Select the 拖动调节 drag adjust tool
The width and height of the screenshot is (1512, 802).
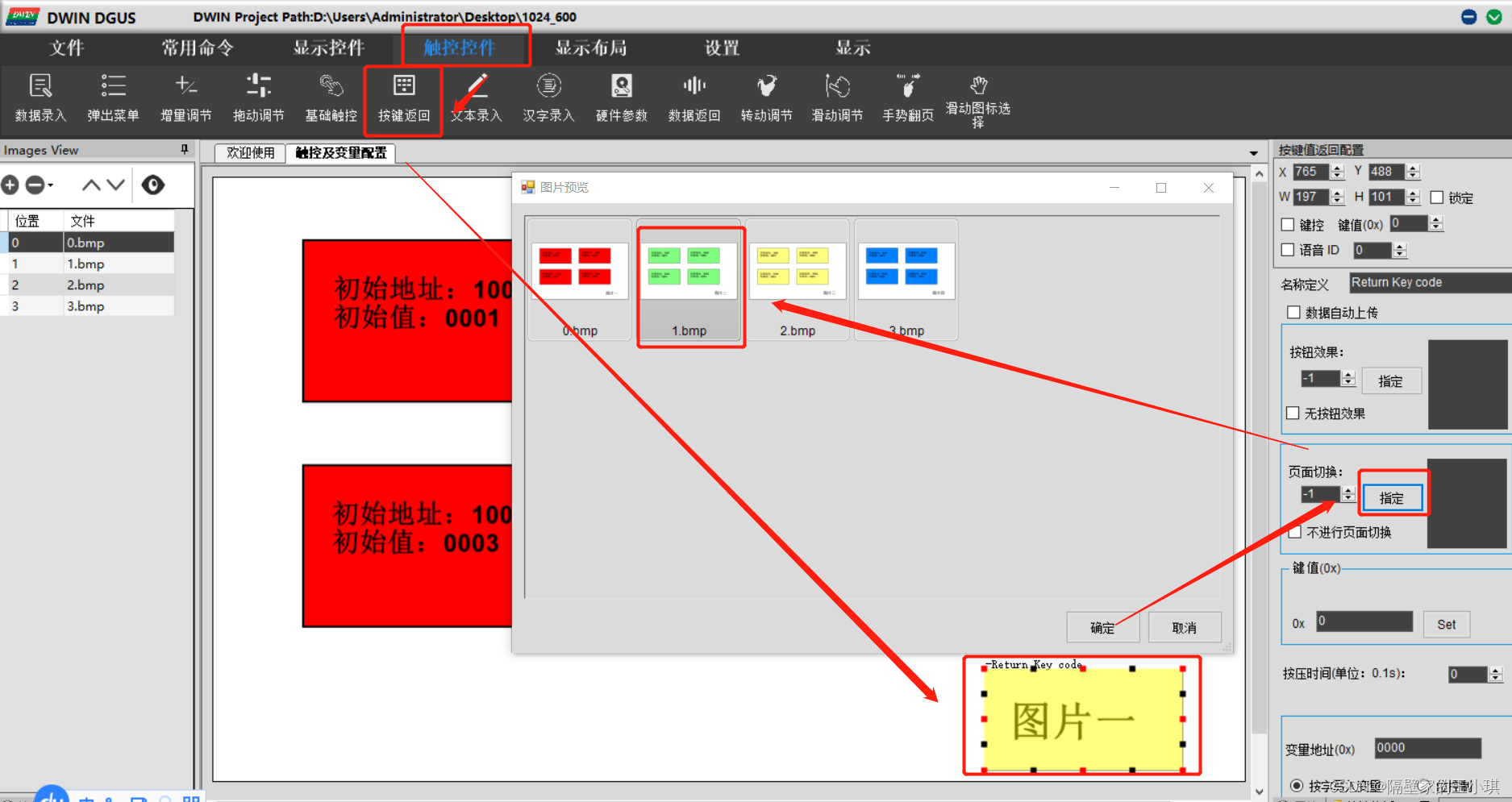tap(258, 97)
